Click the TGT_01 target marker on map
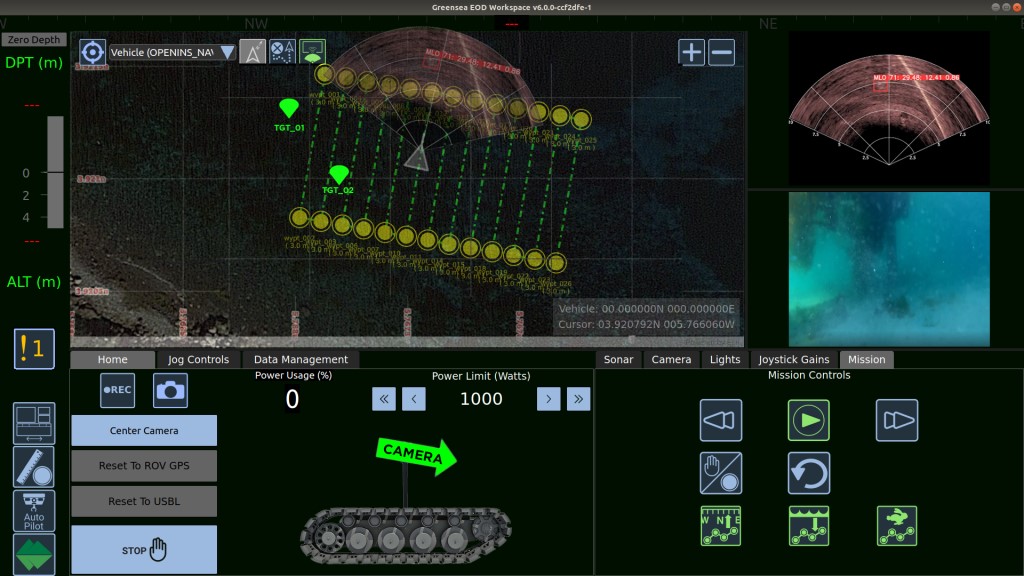1024x576 pixels. point(289,108)
